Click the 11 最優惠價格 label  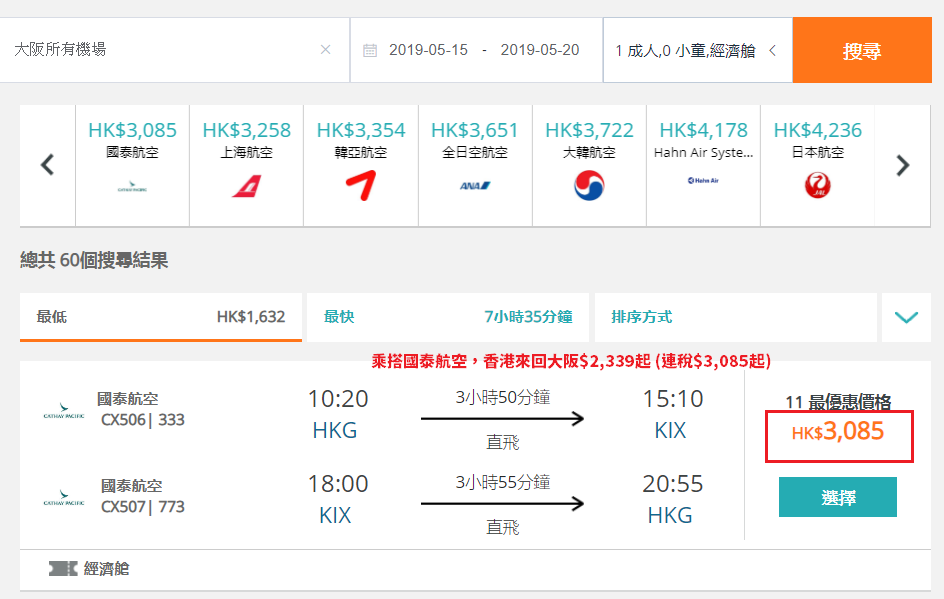click(838, 402)
